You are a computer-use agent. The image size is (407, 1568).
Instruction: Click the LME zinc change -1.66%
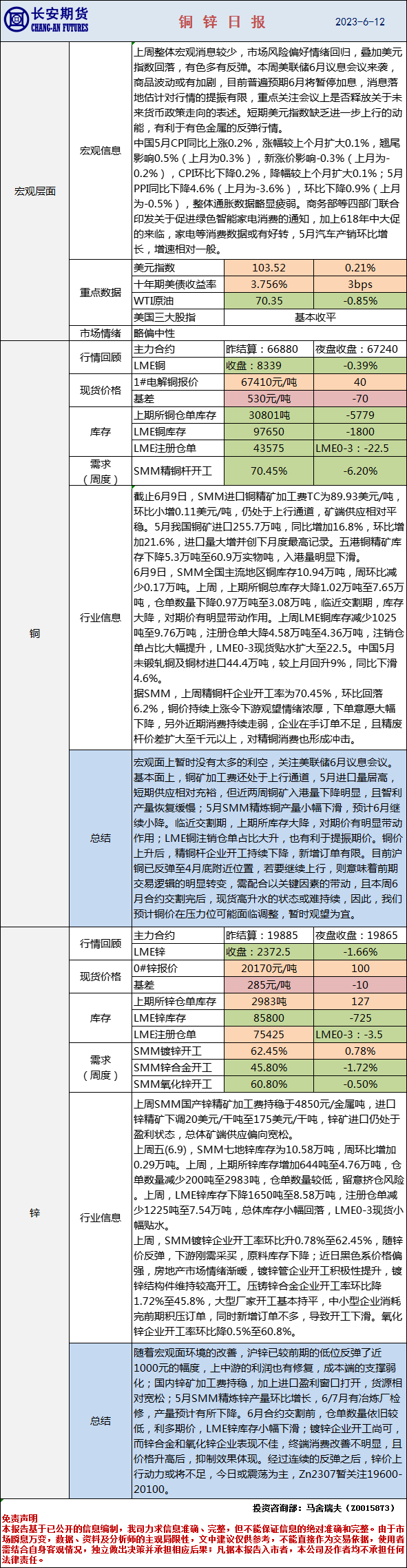360,951
